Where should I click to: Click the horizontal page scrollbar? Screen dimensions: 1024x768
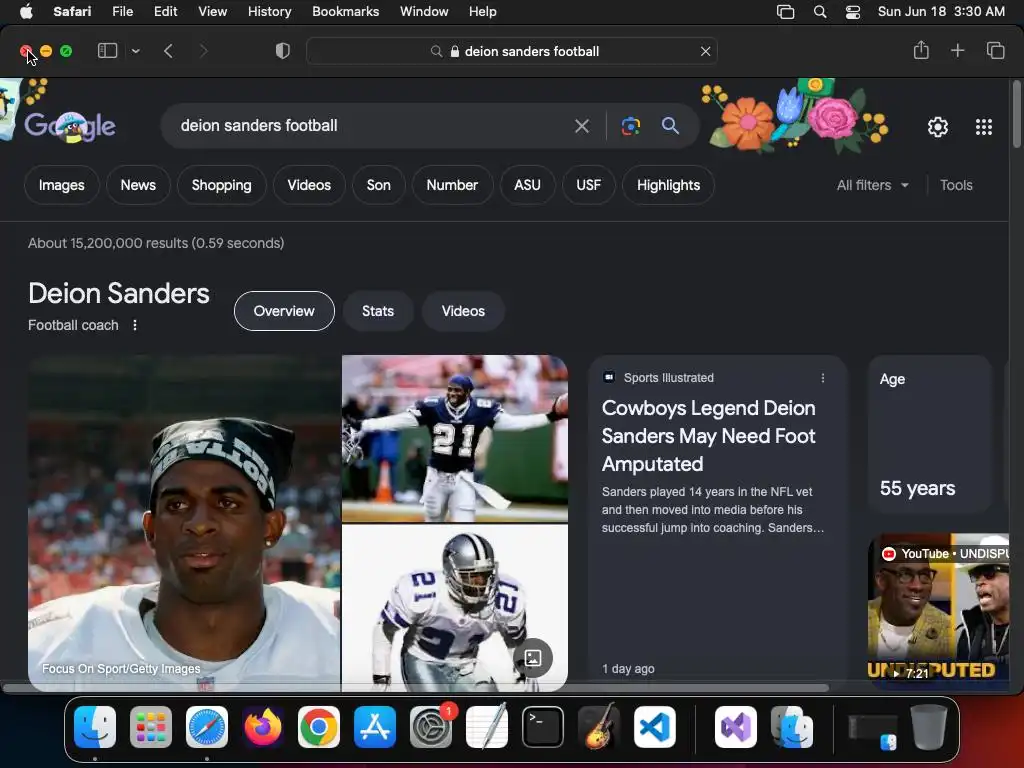(x=415, y=688)
